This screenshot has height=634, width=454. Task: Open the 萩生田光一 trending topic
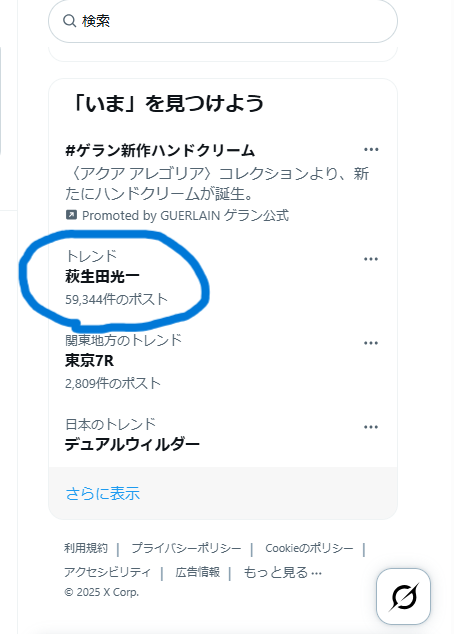[102, 277]
